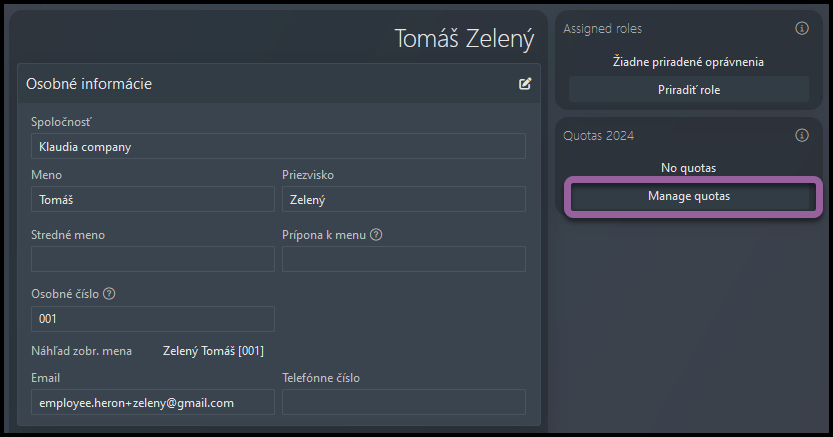Click the Zelený Tomáš [001] display name preview
Image resolution: width=833 pixels, height=437 pixels.
click(x=213, y=351)
